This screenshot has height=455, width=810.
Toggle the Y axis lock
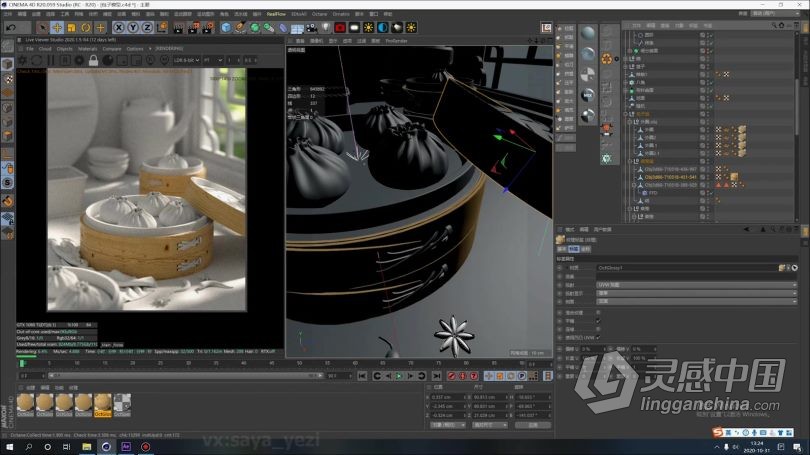[x=133, y=27]
